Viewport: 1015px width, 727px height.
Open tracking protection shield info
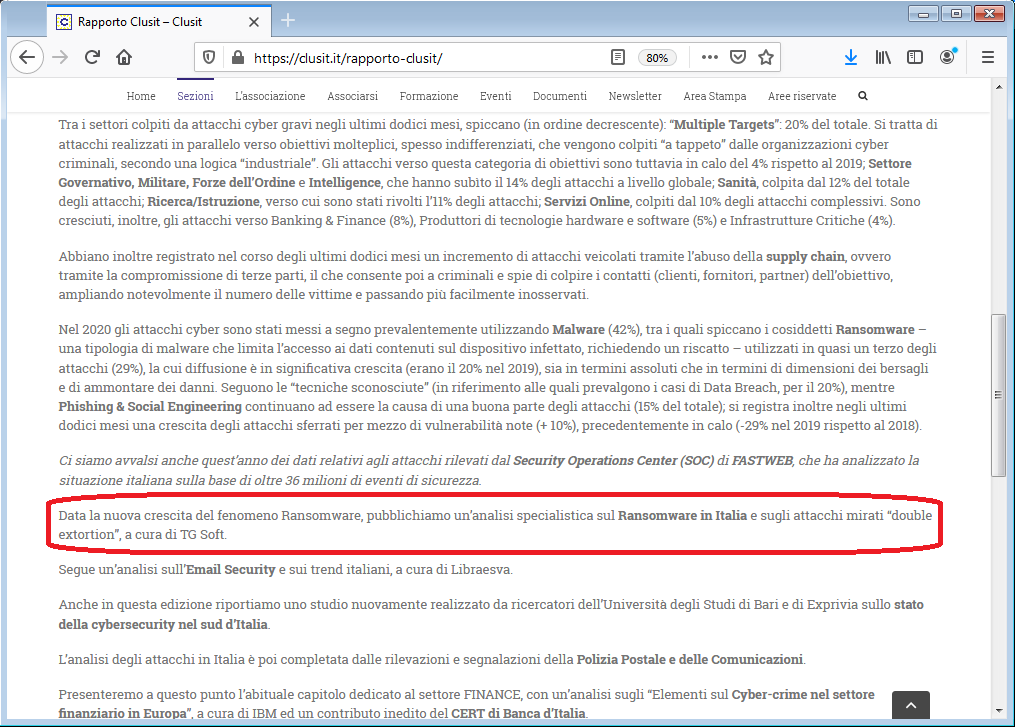pos(209,58)
